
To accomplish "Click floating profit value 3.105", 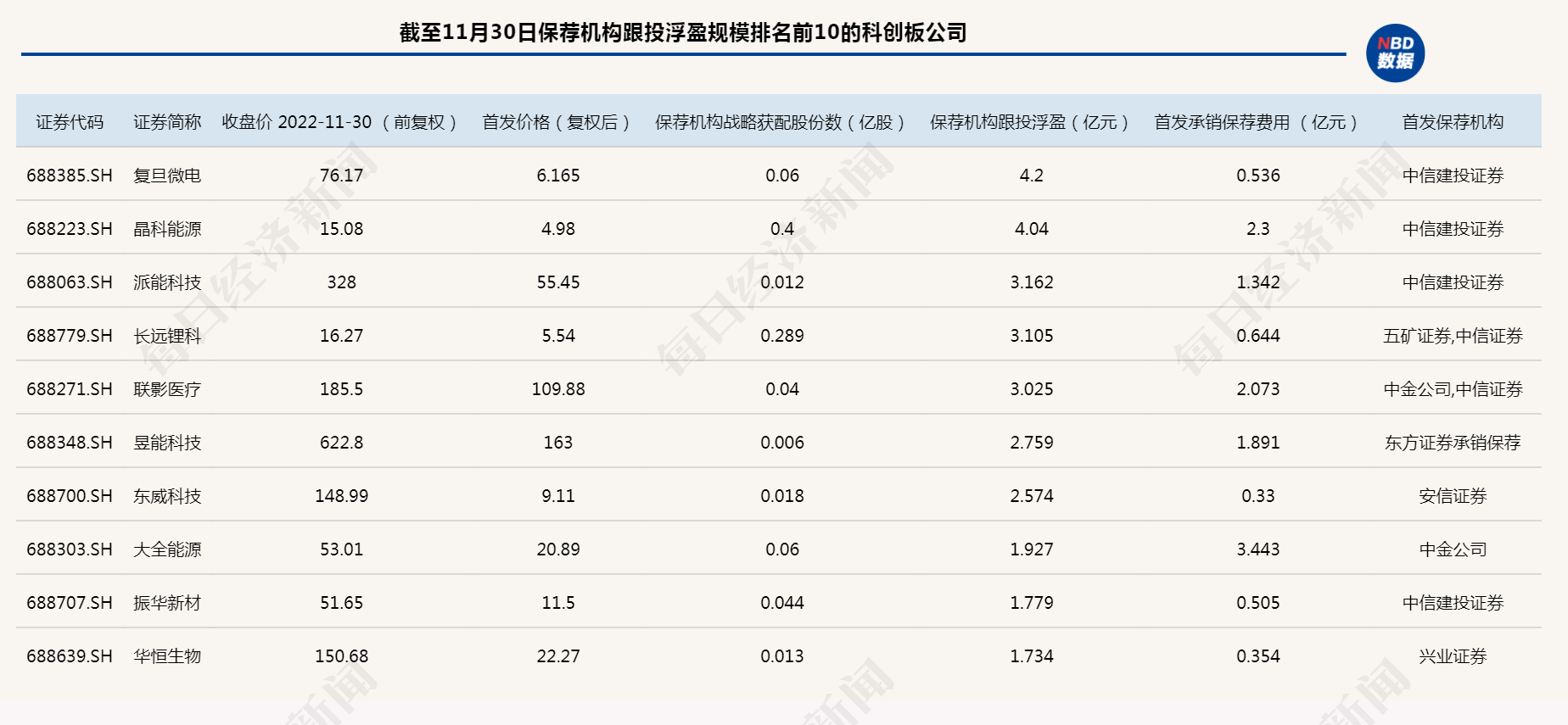I will (x=1032, y=336).
